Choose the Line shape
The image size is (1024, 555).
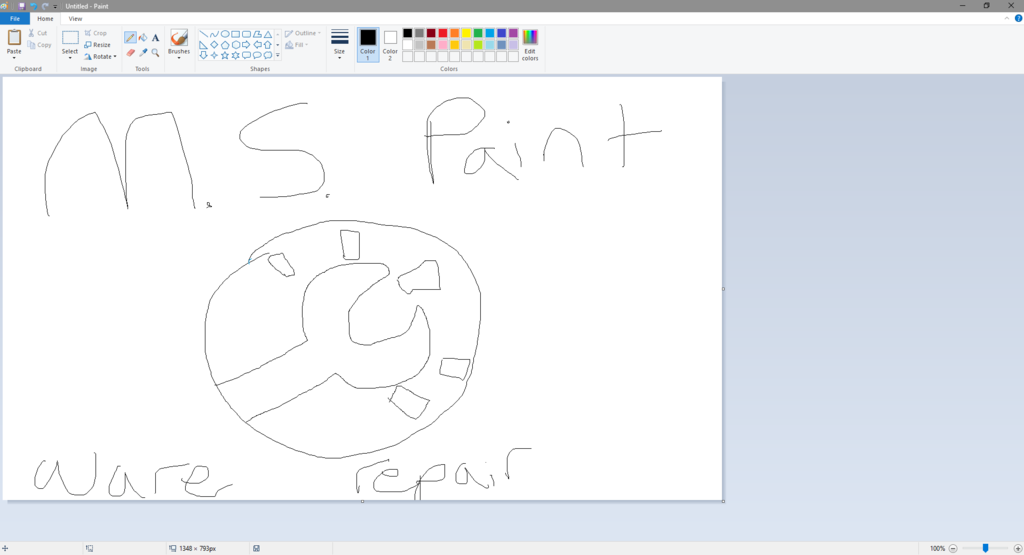pyautogui.click(x=203, y=34)
